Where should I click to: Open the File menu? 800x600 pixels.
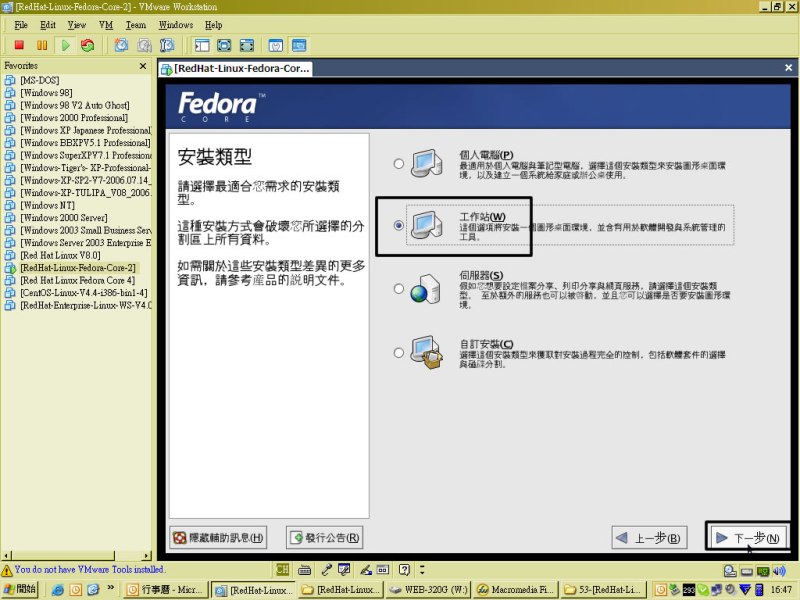pos(21,24)
